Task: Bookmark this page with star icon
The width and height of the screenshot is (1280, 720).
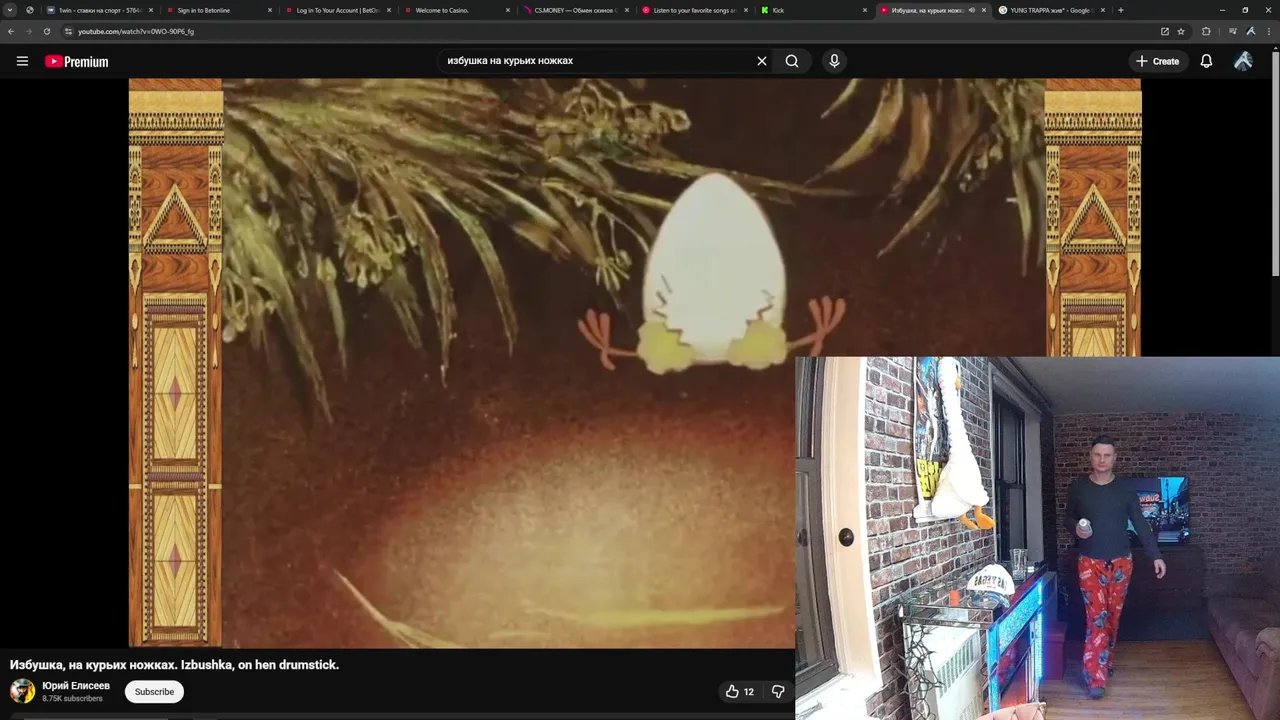Action: pyautogui.click(x=1181, y=31)
